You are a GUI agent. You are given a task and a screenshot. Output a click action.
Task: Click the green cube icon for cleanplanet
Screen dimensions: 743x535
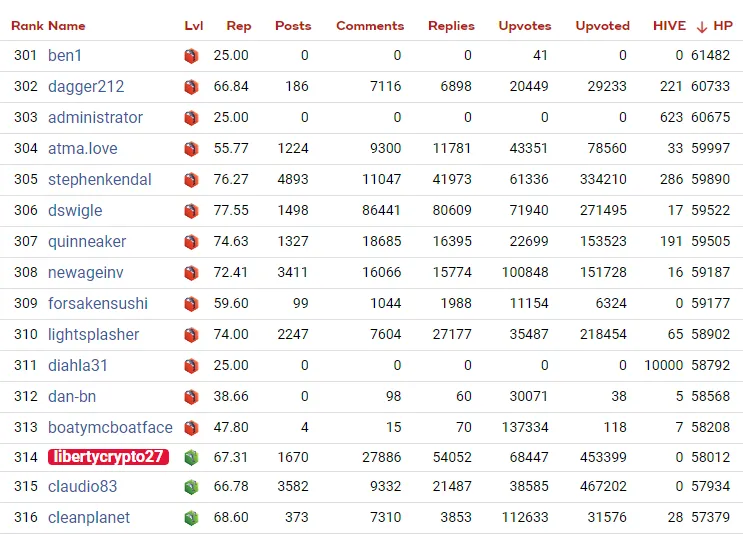(x=191, y=518)
